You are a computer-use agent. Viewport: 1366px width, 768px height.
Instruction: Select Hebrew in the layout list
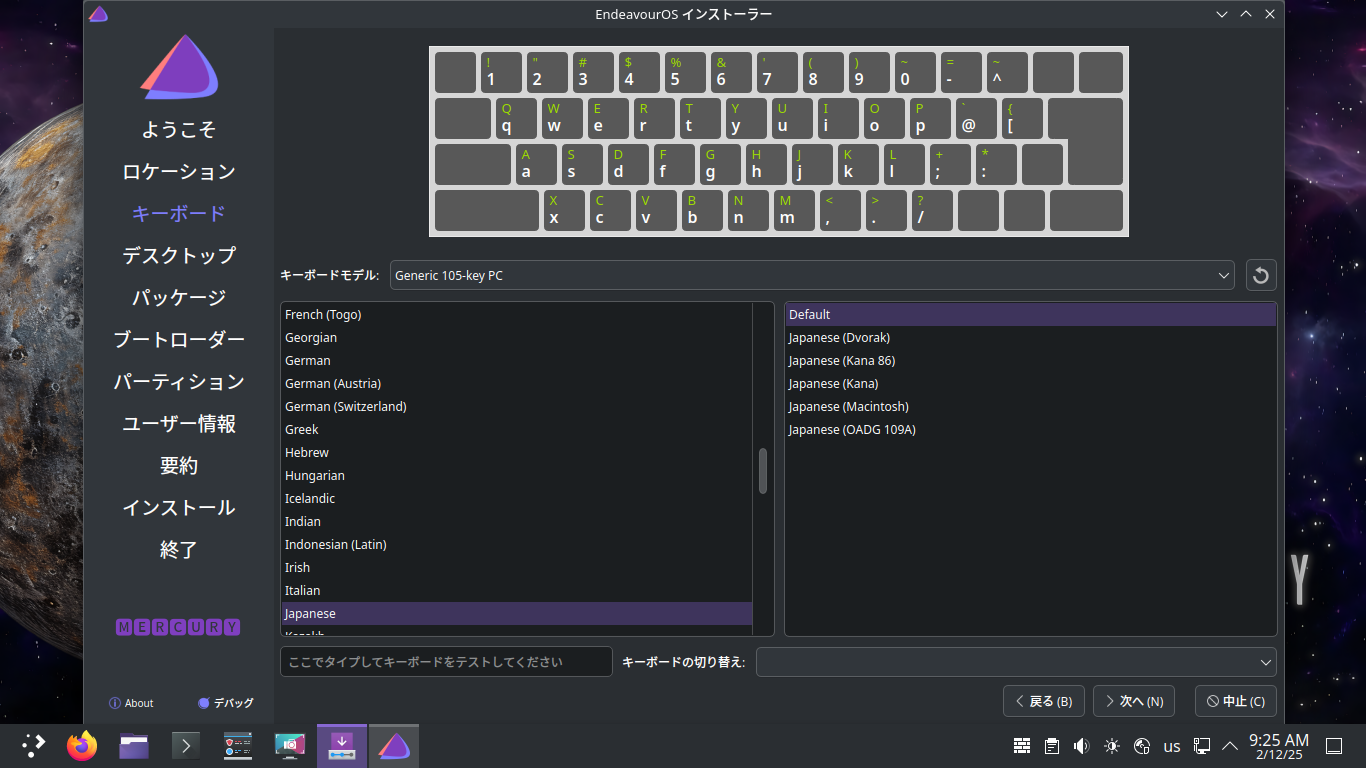point(516,452)
